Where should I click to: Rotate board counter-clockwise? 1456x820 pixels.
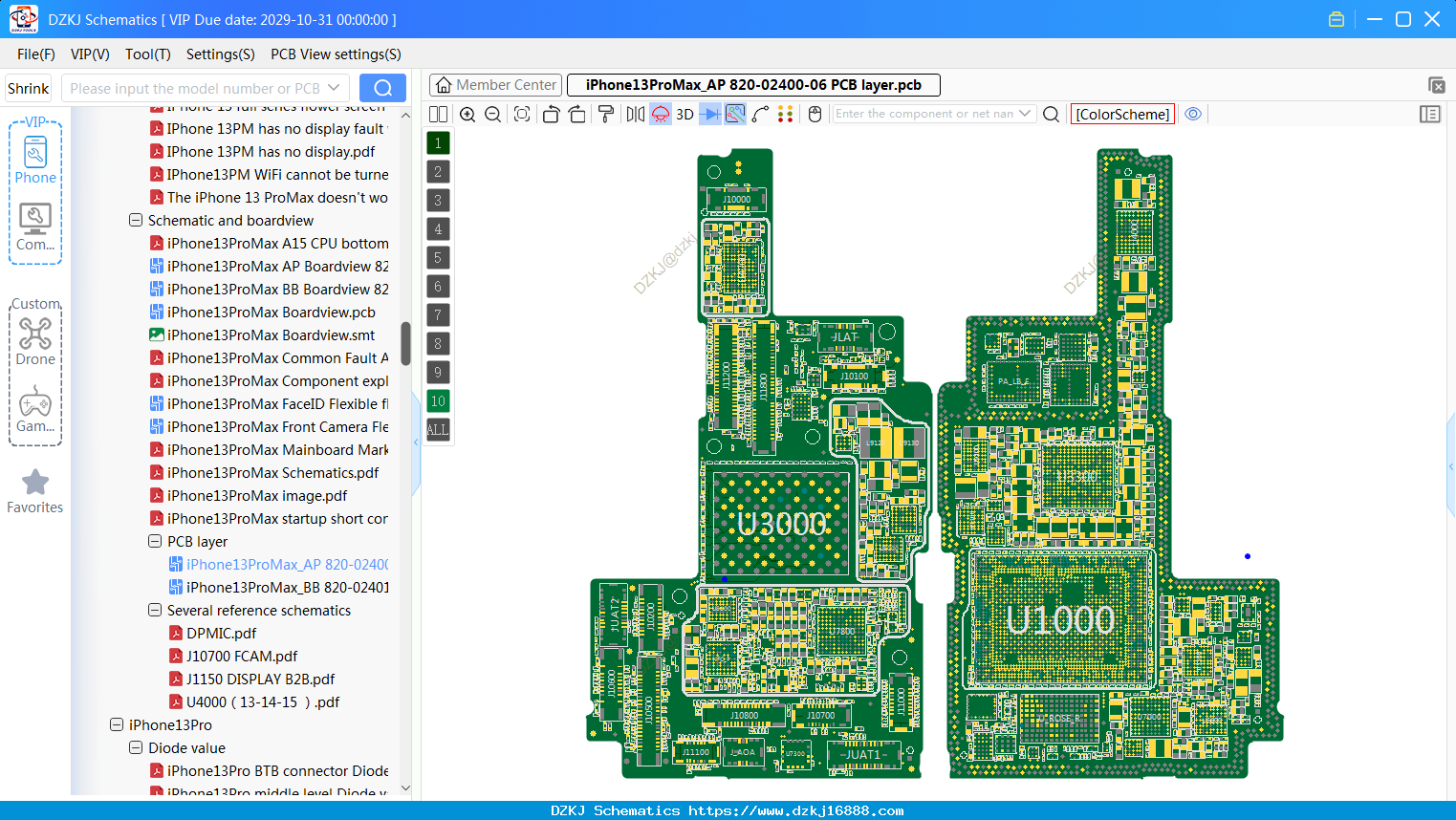pos(551,114)
